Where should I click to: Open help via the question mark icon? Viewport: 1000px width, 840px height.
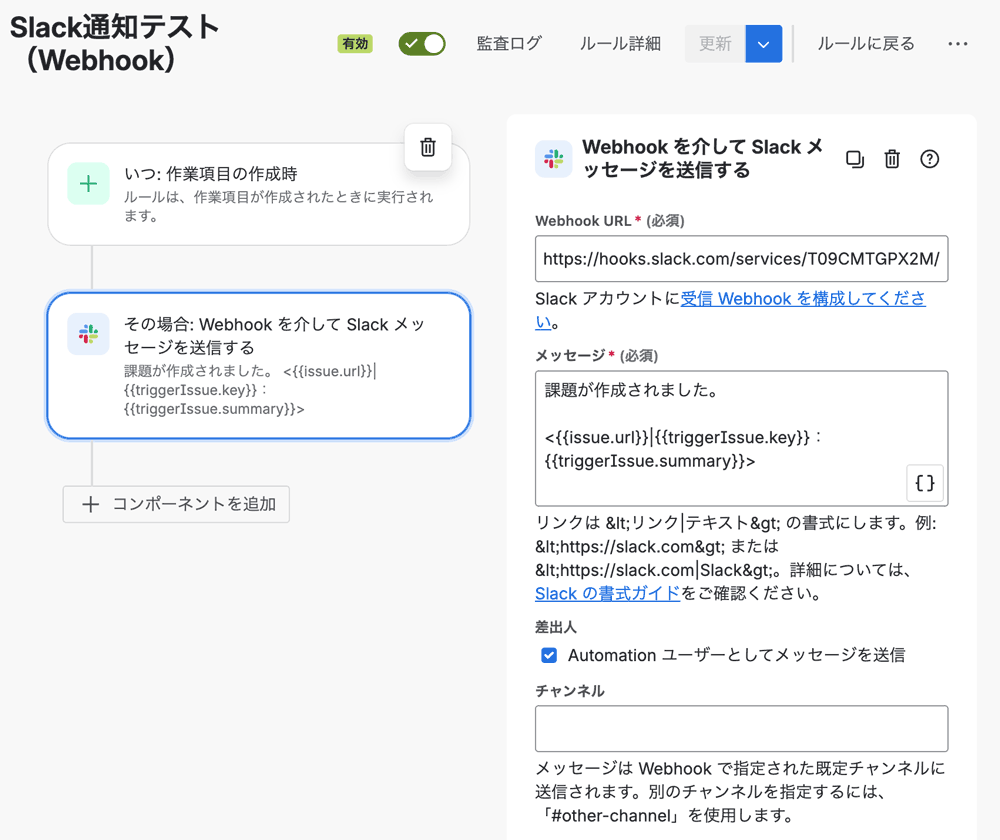tap(929, 159)
